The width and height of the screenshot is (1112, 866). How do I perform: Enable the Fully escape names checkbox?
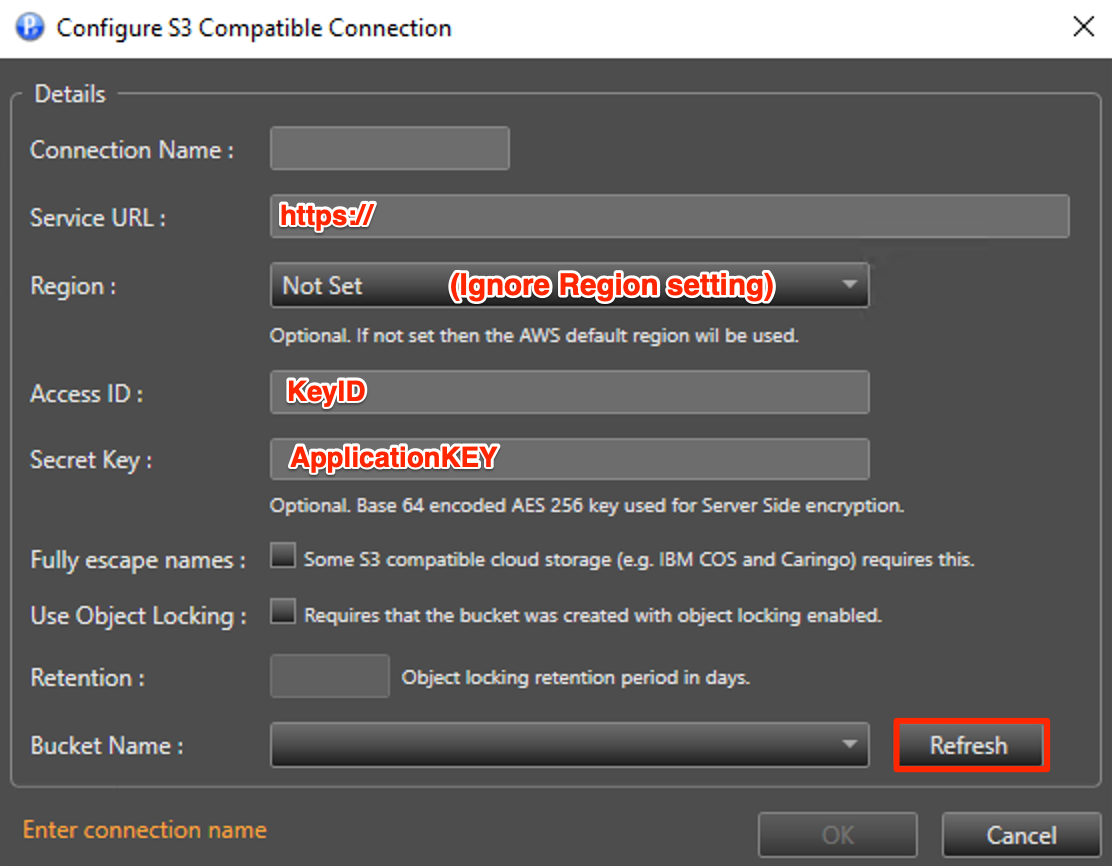click(283, 555)
